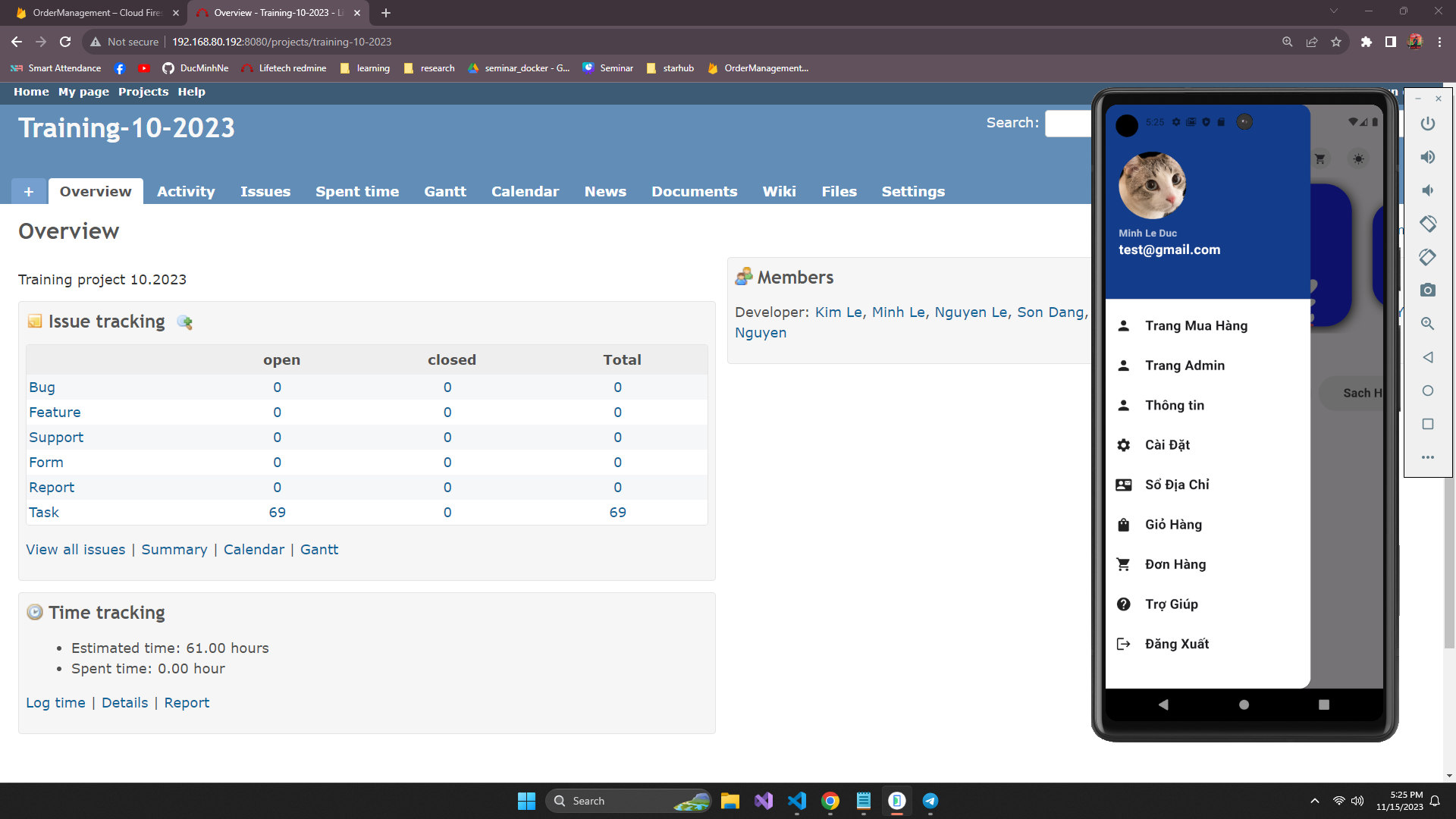Click the emulator zoom magnifier icon
This screenshot has height=819, width=1456.
(1427, 324)
